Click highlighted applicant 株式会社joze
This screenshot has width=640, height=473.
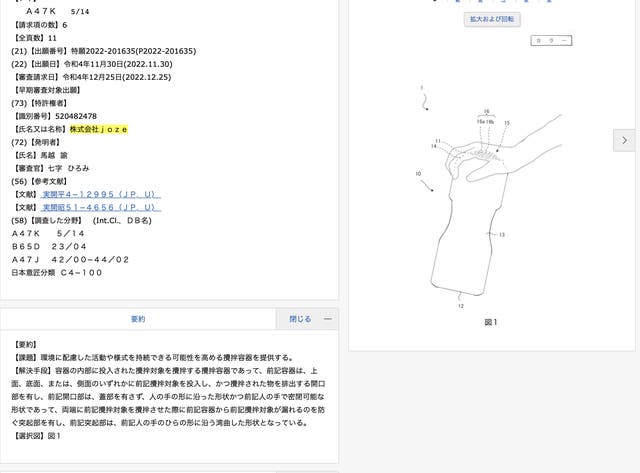(x=98, y=129)
